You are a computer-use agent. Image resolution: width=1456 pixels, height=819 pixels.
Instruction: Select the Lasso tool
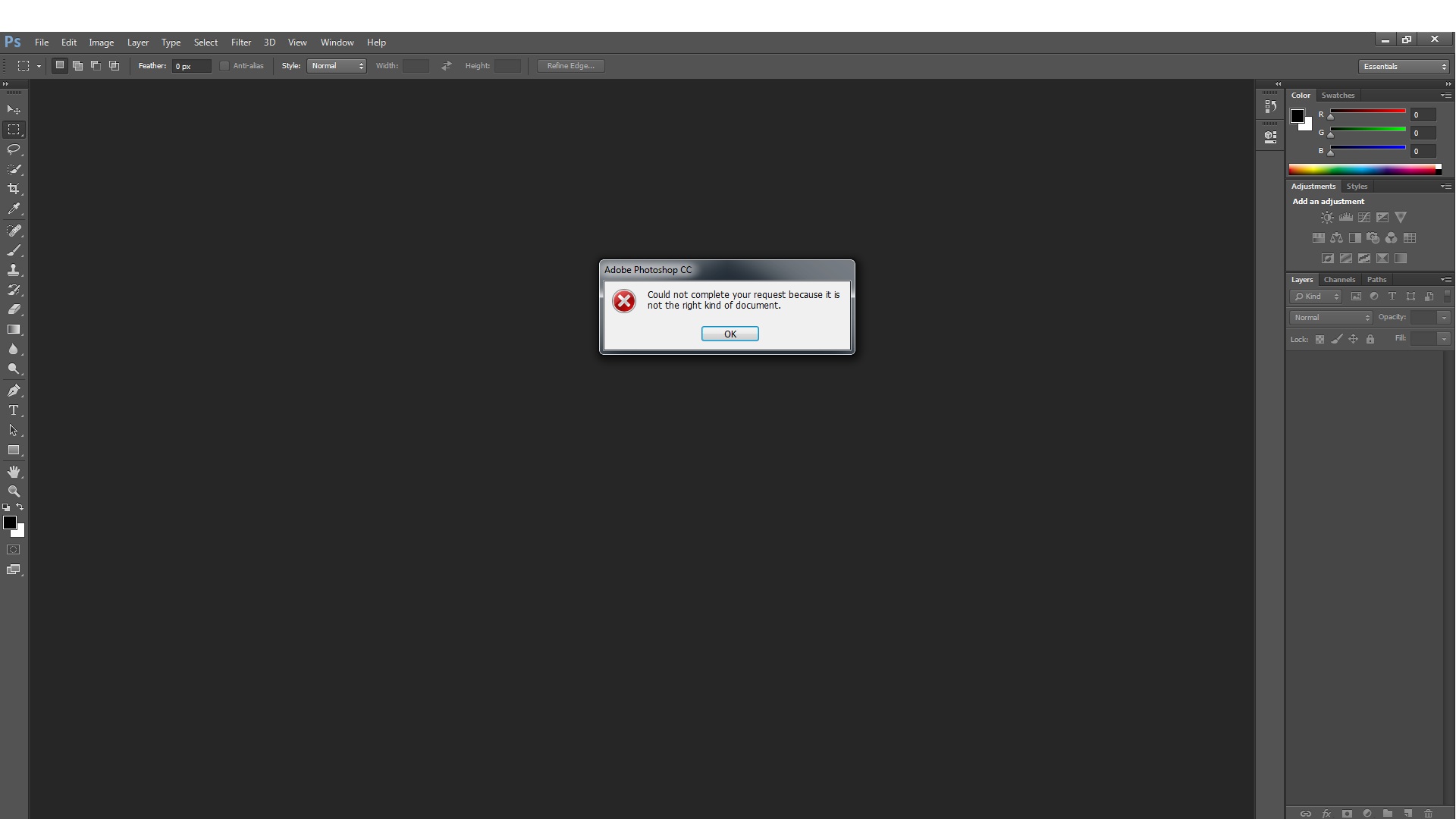click(14, 149)
